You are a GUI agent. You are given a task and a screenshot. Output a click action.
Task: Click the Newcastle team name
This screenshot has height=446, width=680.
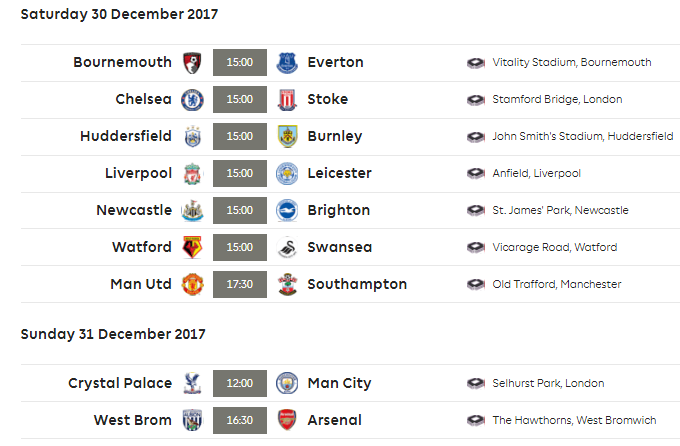point(134,210)
